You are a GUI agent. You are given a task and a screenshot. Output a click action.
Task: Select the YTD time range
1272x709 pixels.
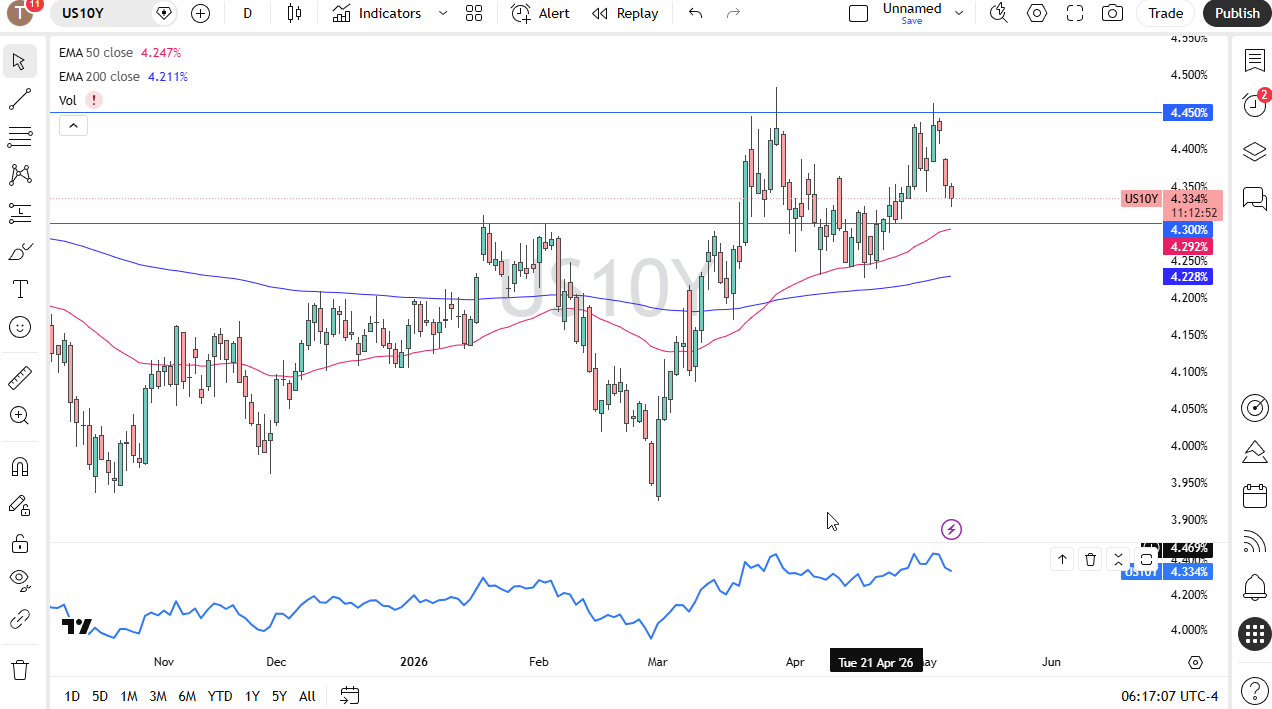coord(220,696)
